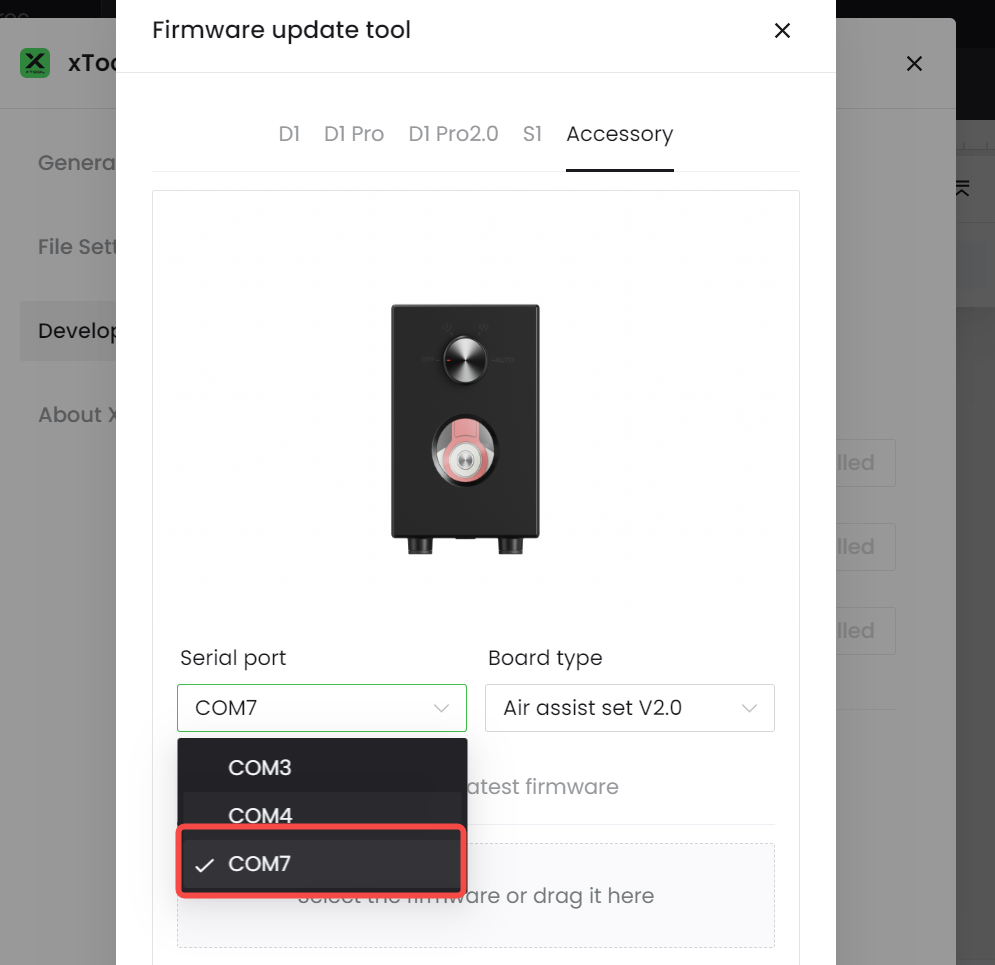Open the Board type dropdown

point(629,708)
